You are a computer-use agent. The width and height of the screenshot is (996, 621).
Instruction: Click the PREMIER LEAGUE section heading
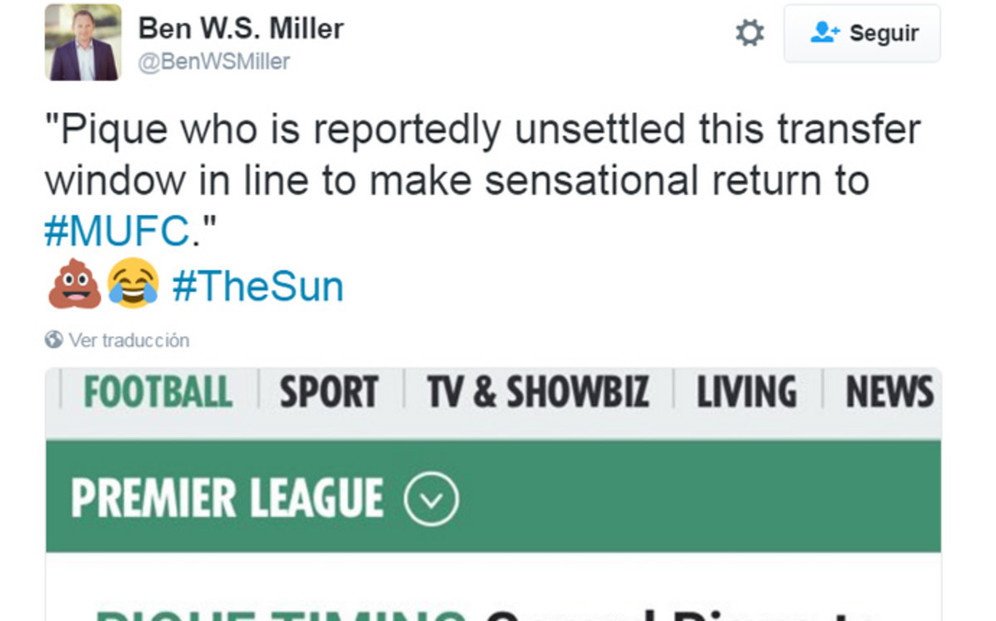[x=227, y=499]
